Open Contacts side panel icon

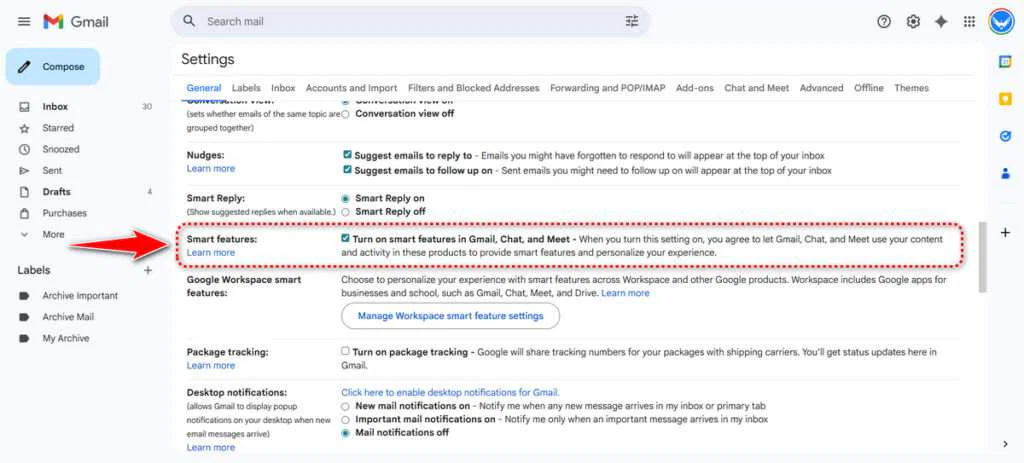tap(1005, 174)
